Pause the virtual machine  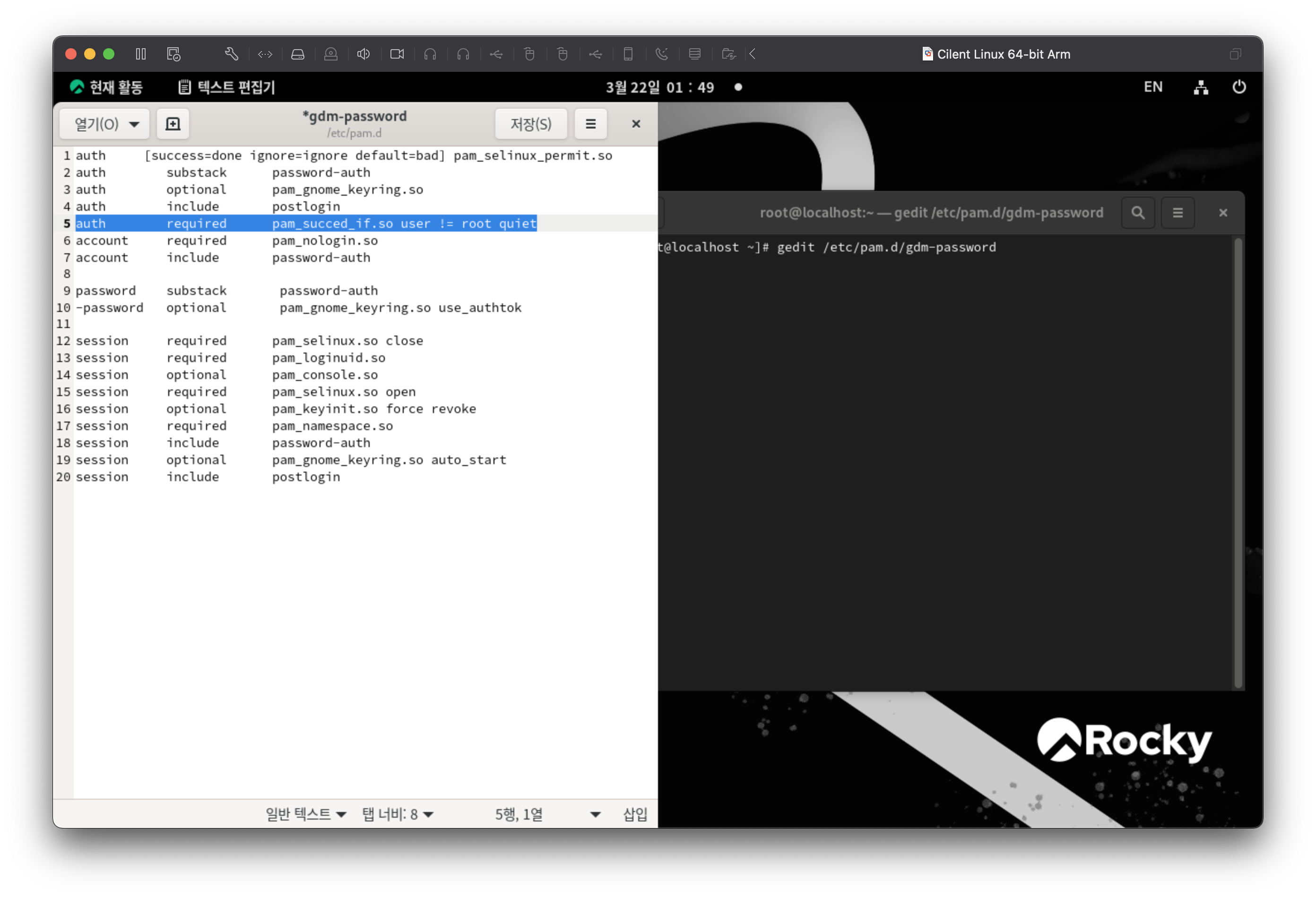coord(141,54)
